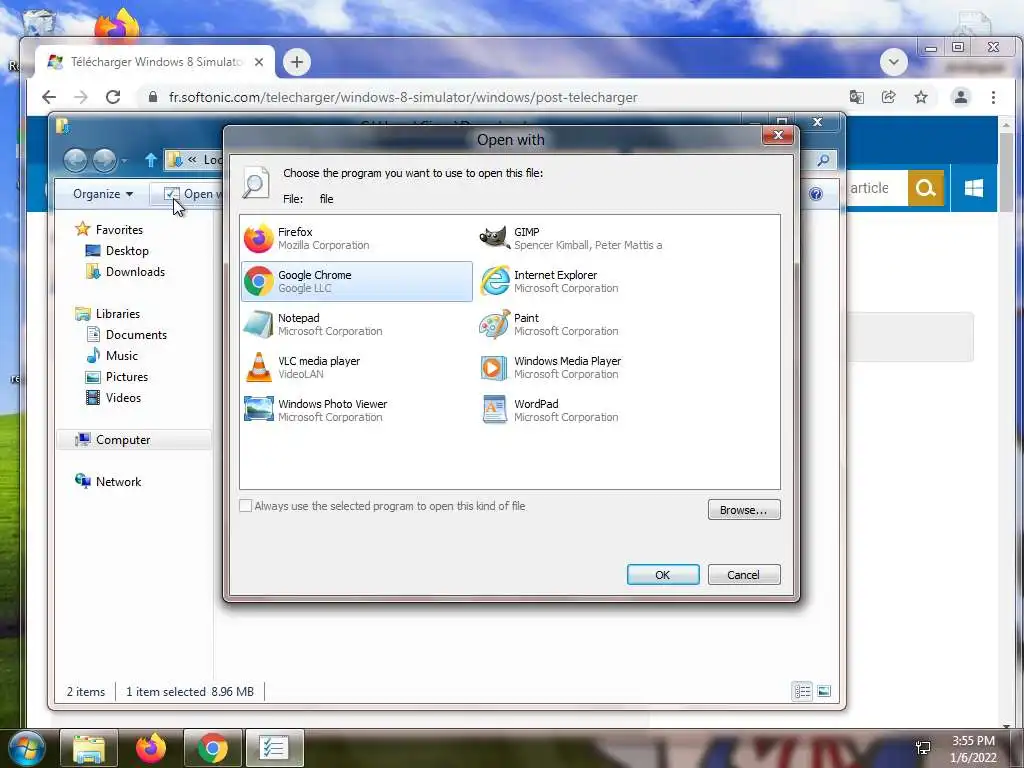
Task: Choose Windows Media Player entry
Action: coord(593,368)
